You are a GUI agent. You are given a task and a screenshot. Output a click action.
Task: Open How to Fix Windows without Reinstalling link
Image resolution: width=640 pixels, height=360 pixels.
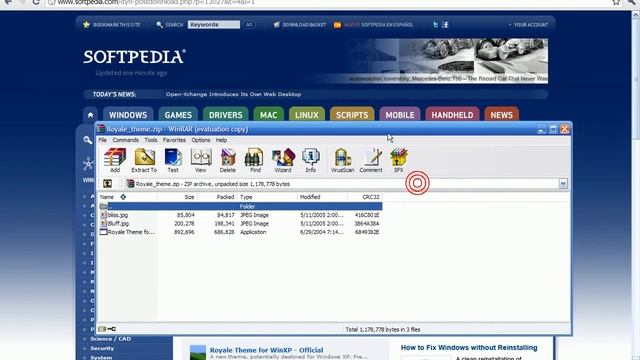point(469,347)
